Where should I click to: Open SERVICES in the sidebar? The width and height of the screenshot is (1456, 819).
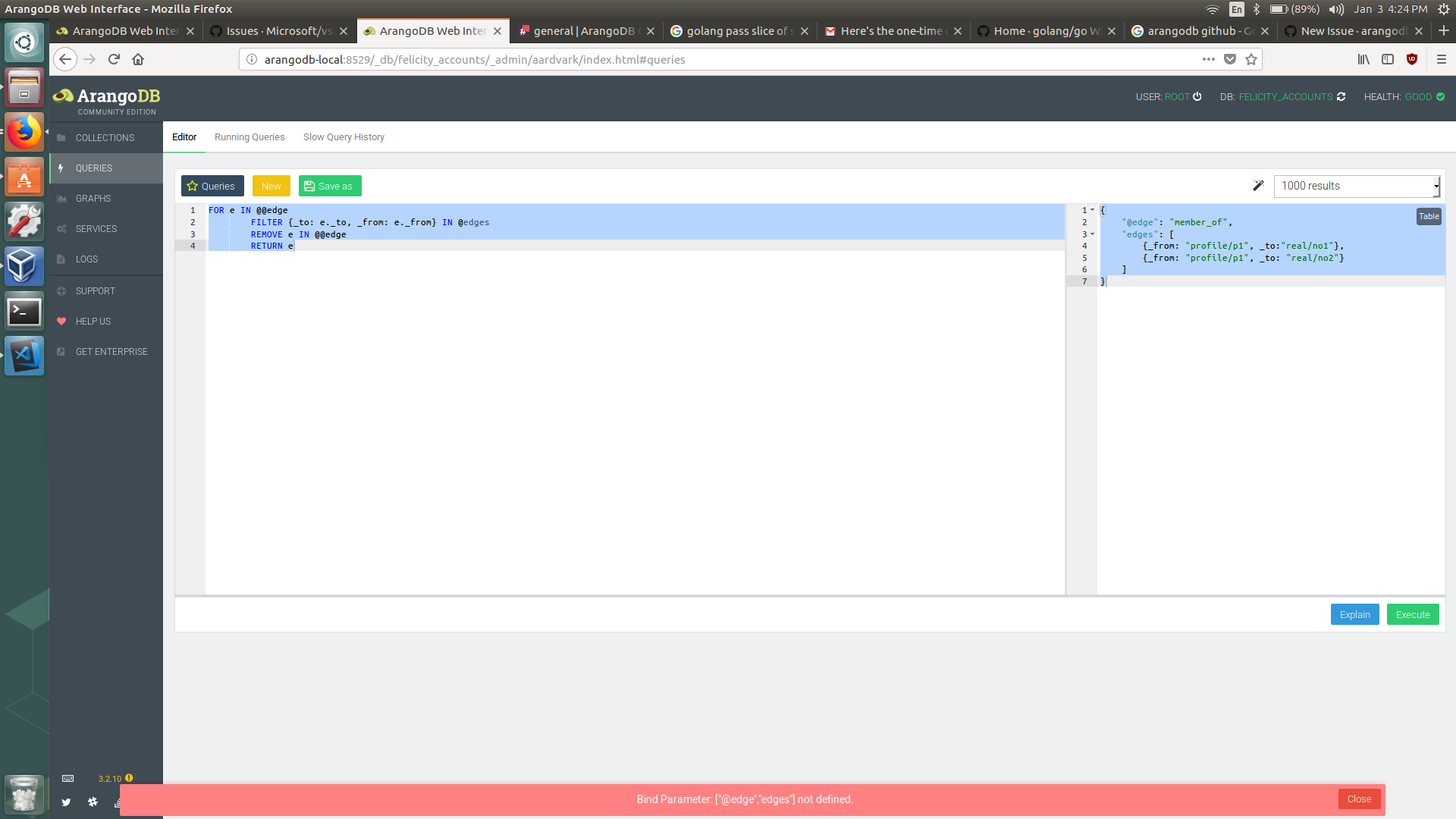(x=106, y=229)
